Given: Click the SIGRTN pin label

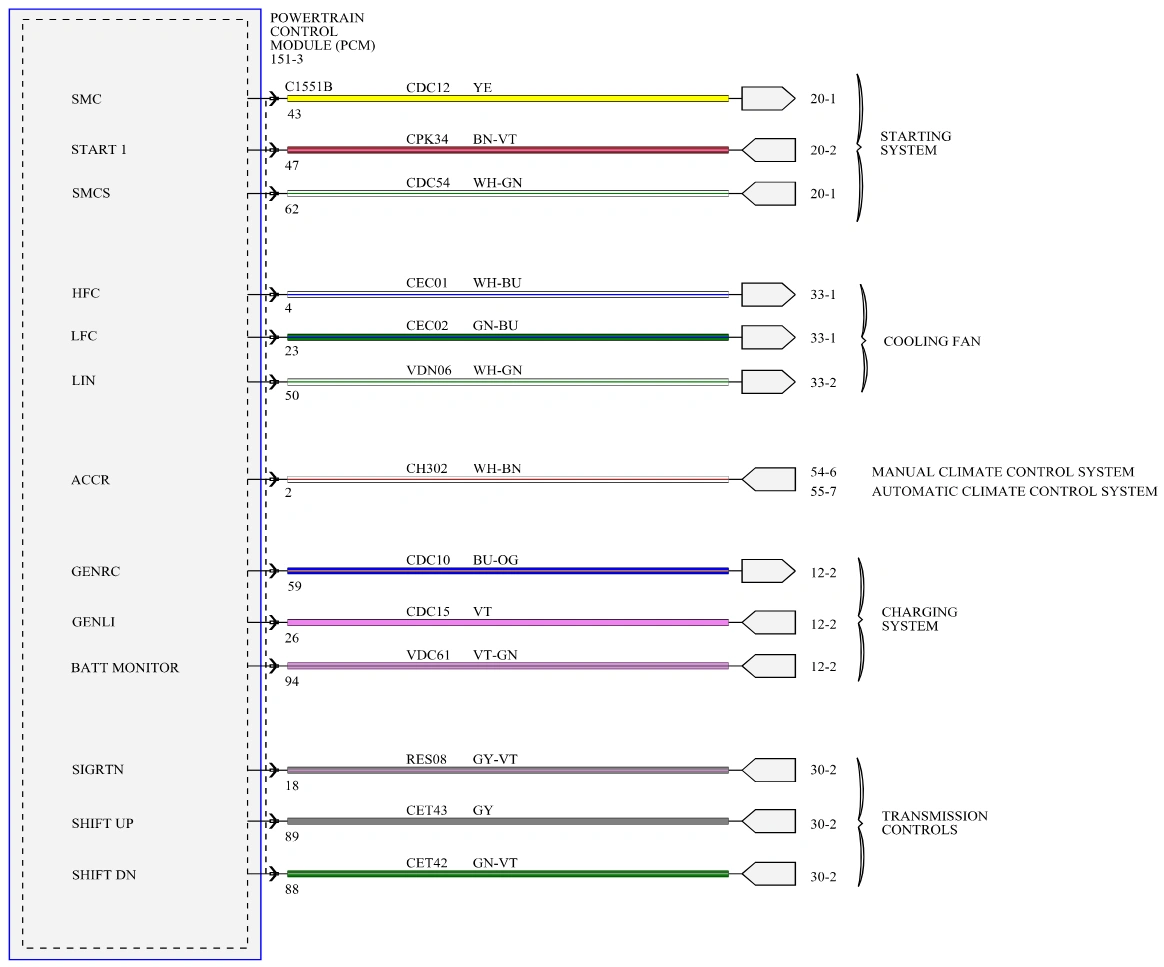Looking at the screenshot, I should pos(97,770).
